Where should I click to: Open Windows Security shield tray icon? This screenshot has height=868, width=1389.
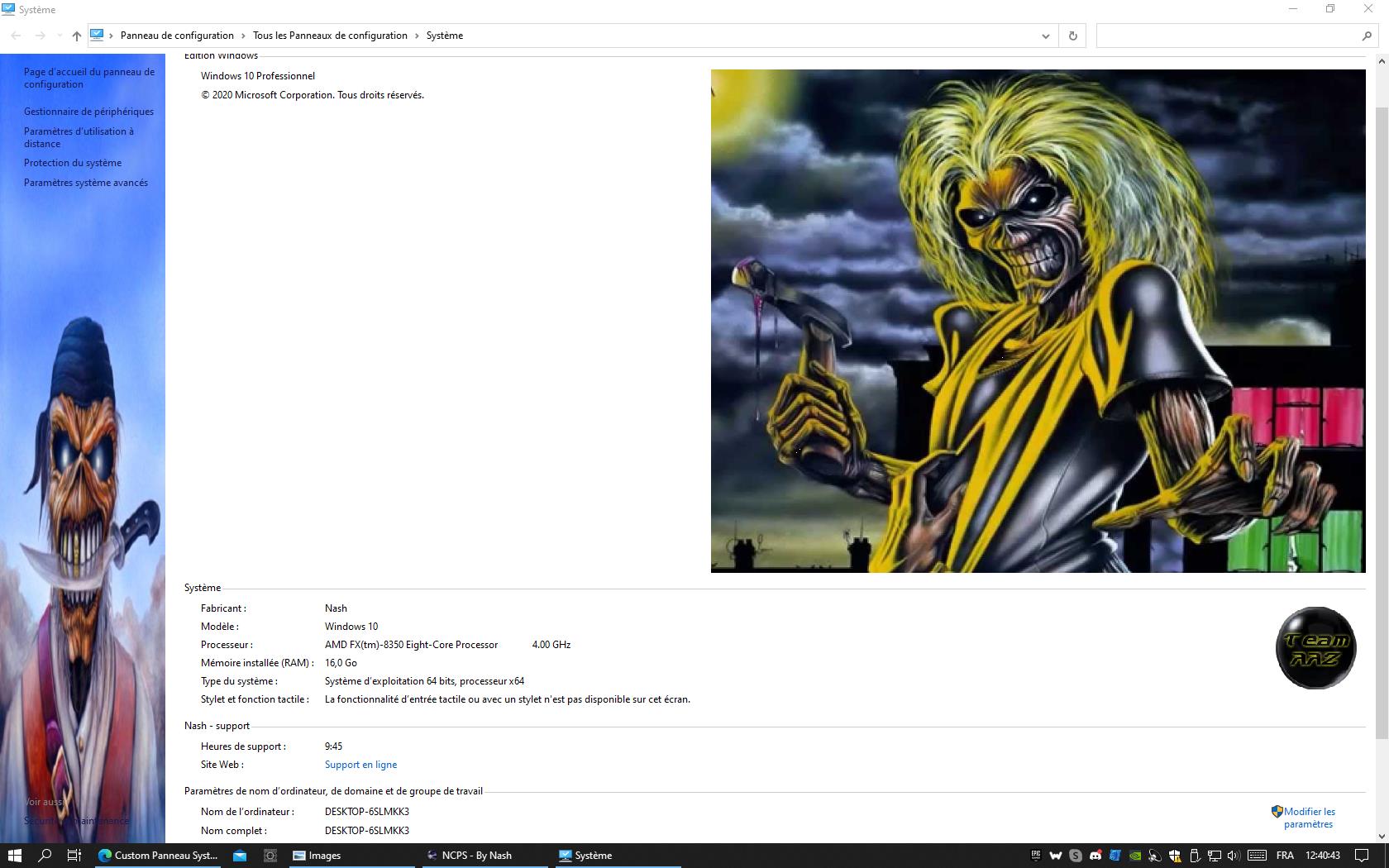[1175, 856]
